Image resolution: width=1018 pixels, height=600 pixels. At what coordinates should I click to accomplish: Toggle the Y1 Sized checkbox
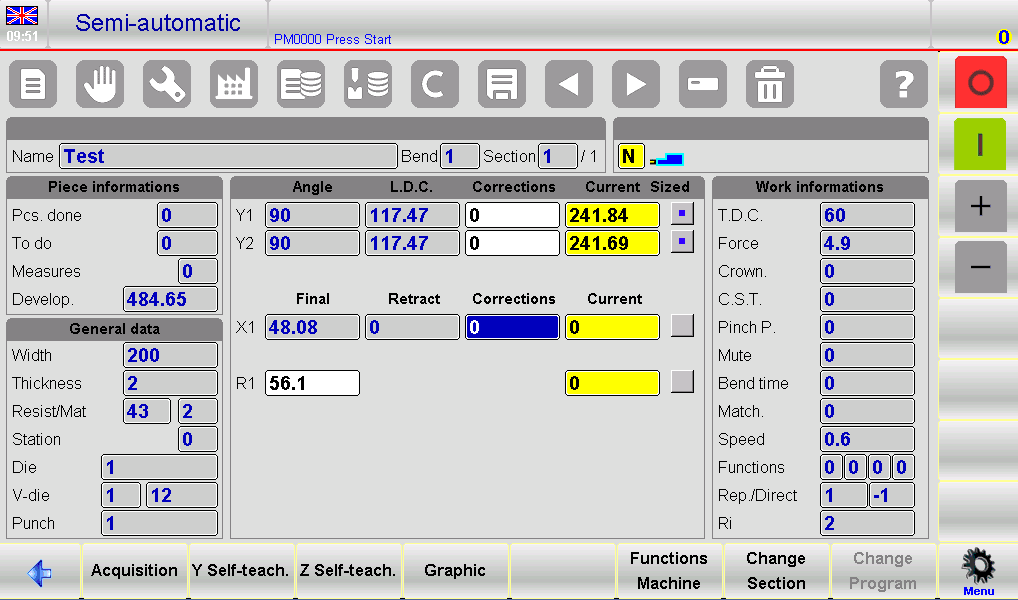click(x=682, y=214)
